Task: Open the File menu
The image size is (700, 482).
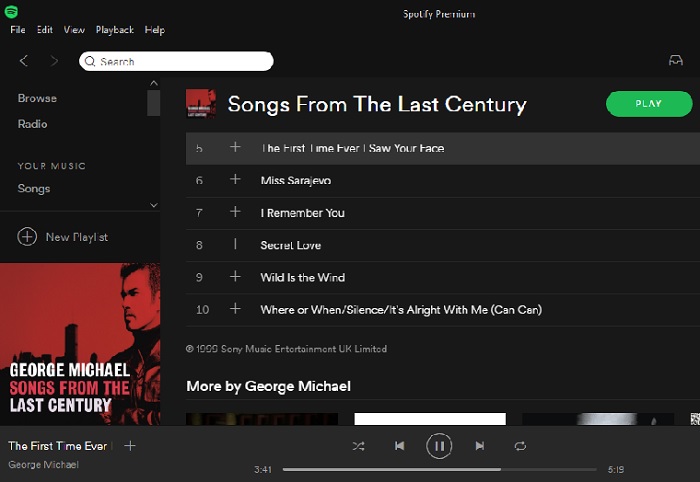Action: point(18,30)
